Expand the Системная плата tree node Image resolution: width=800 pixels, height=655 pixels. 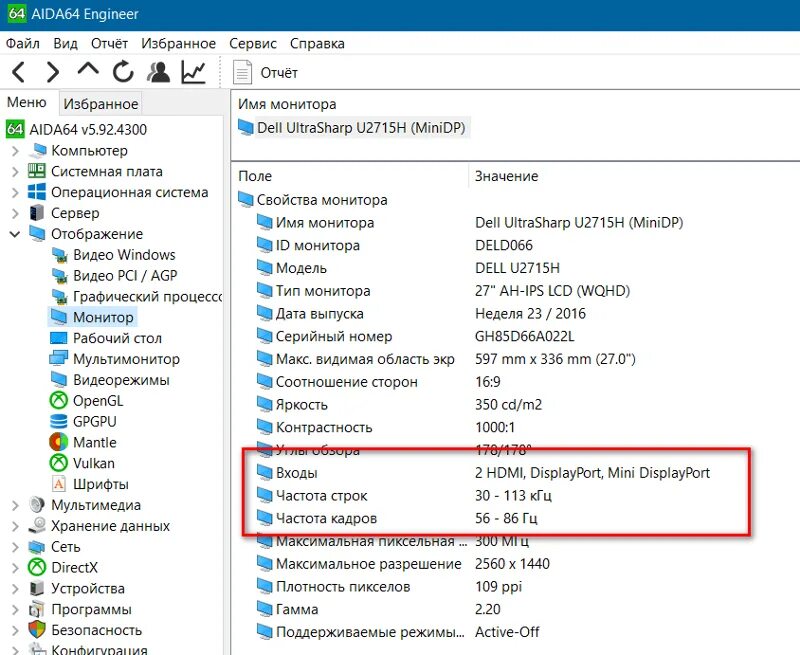tap(15, 172)
